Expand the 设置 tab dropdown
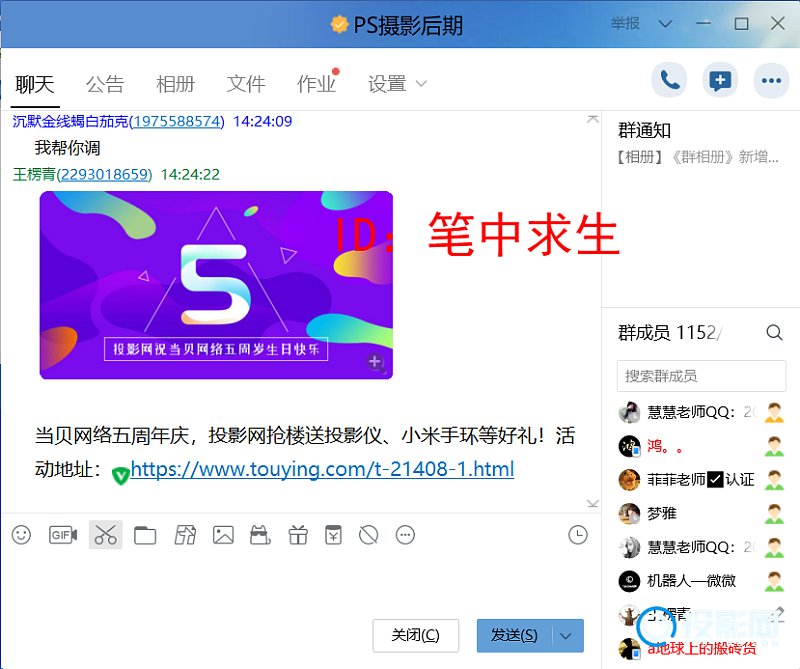 421,84
